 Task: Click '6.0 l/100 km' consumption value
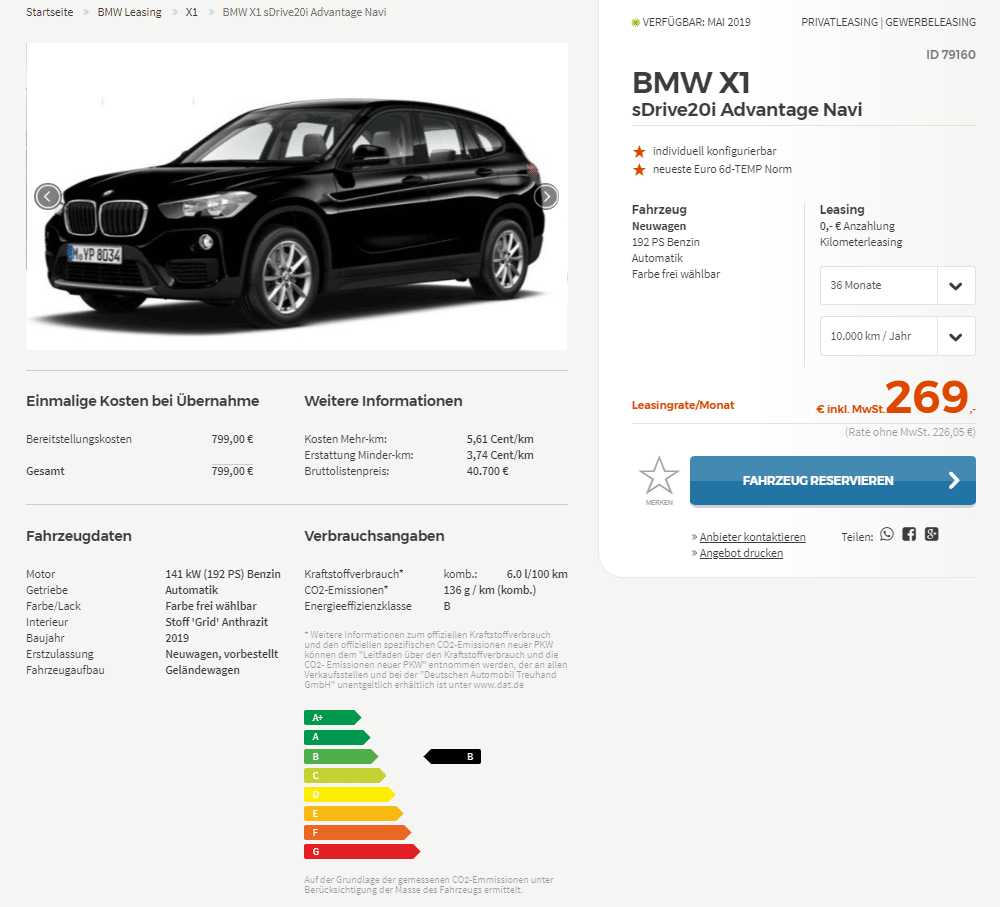pos(537,574)
